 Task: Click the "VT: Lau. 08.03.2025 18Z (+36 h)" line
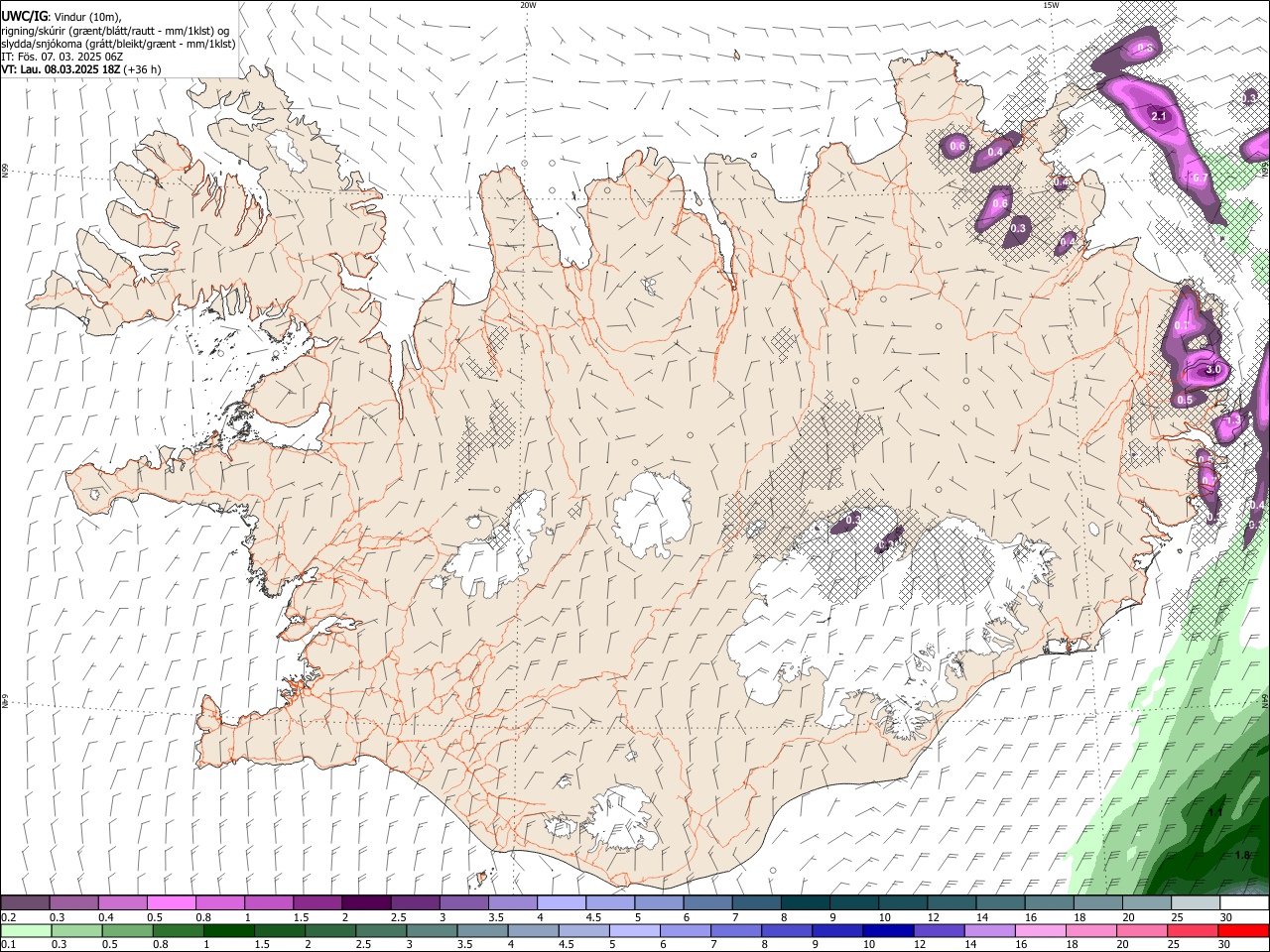(x=81, y=69)
